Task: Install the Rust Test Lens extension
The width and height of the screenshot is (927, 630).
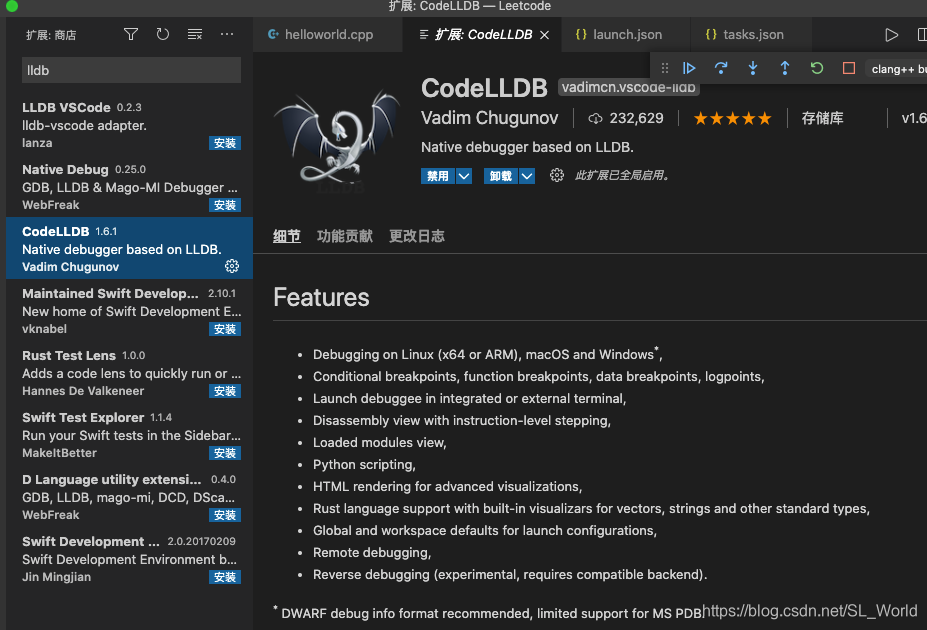Action: point(225,391)
